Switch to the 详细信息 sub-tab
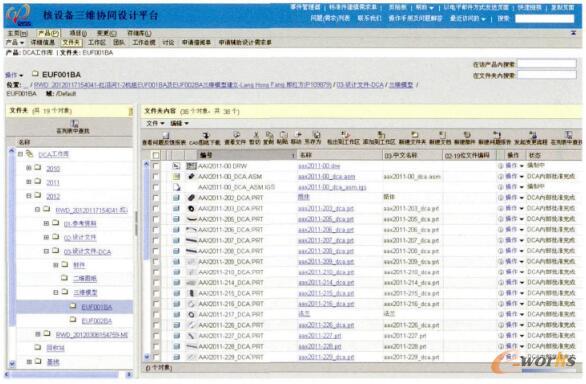Image resolution: width=586 pixels, height=384 pixels. click(43, 42)
